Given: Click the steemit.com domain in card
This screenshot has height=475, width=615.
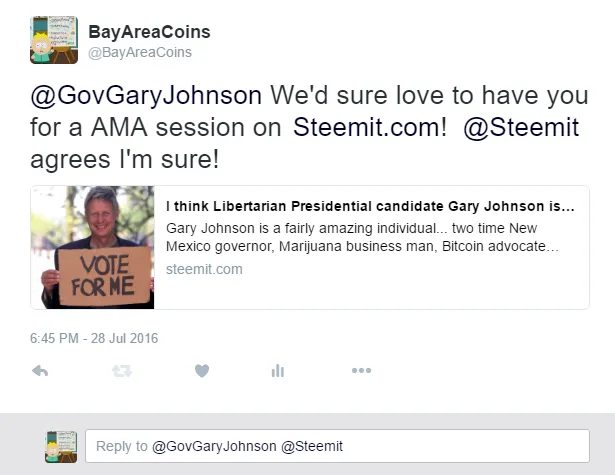Looking at the screenshot, I should pyautogui.click(x=204, y=269).
